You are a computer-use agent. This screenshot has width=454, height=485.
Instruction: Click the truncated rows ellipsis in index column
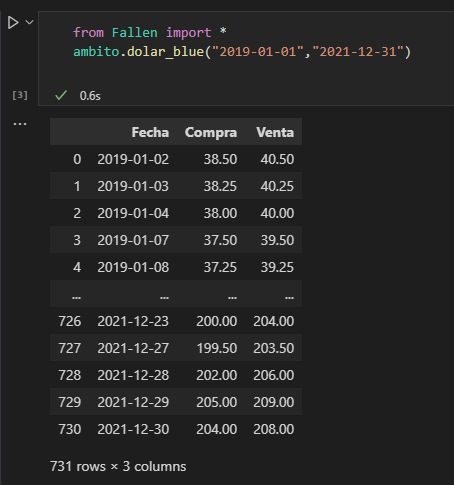[x=77, y=296]
